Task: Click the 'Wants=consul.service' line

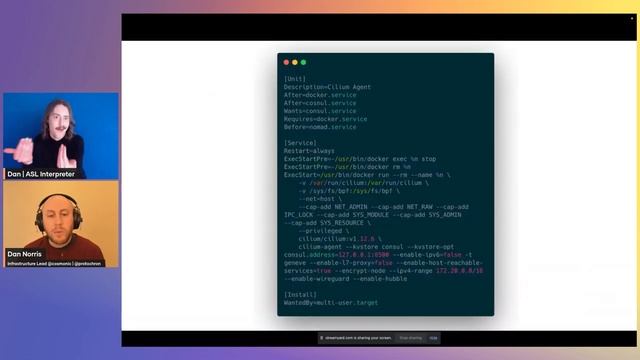Action: (x=320, y=111)
